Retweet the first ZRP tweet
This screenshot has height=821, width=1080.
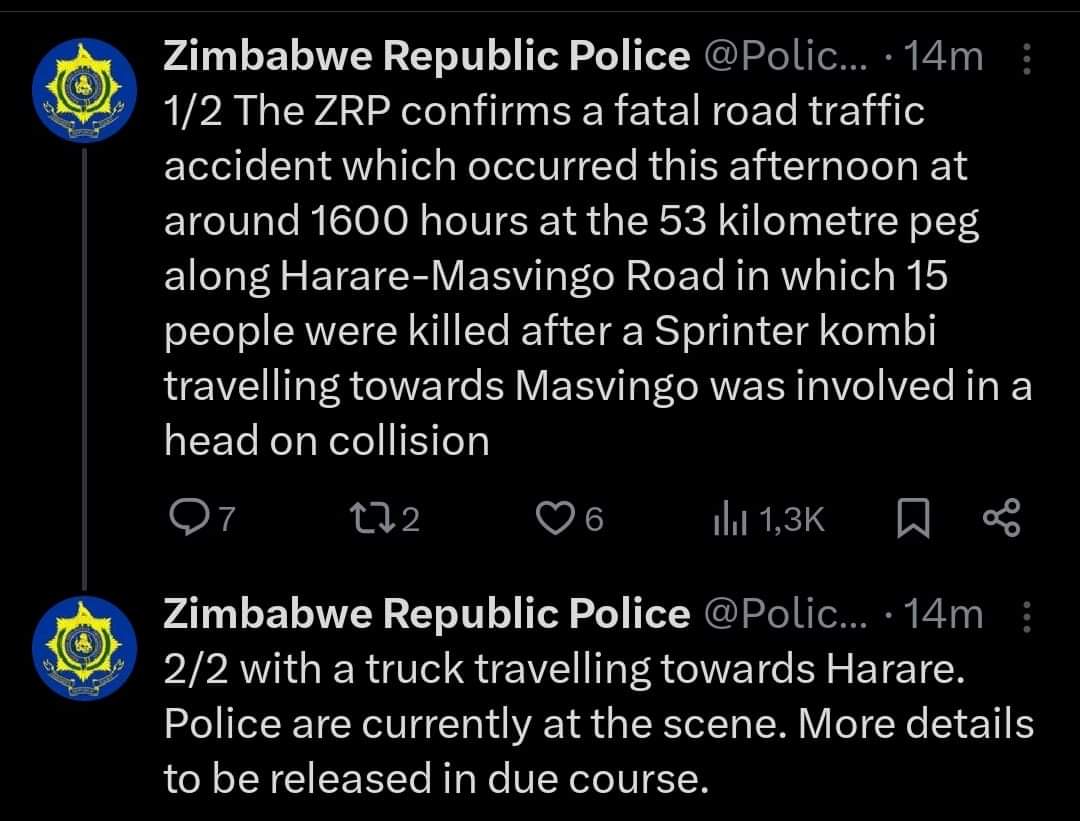coord(384,519)
